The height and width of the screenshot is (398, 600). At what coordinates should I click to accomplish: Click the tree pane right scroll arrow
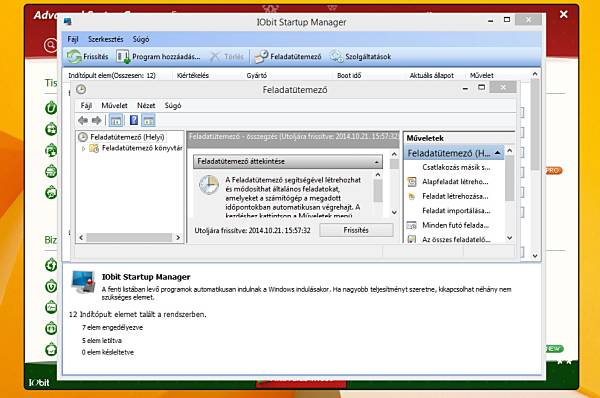tap(178, 238)
